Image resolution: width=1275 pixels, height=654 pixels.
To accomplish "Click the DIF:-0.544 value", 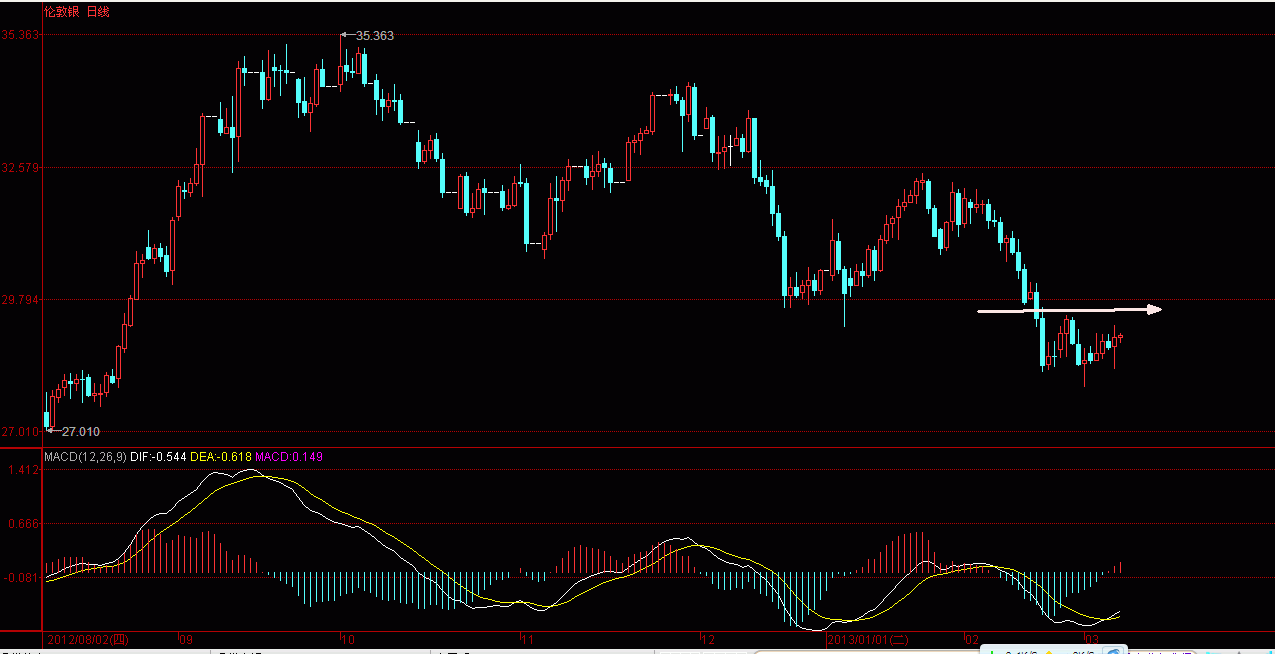I will [159, 457].
